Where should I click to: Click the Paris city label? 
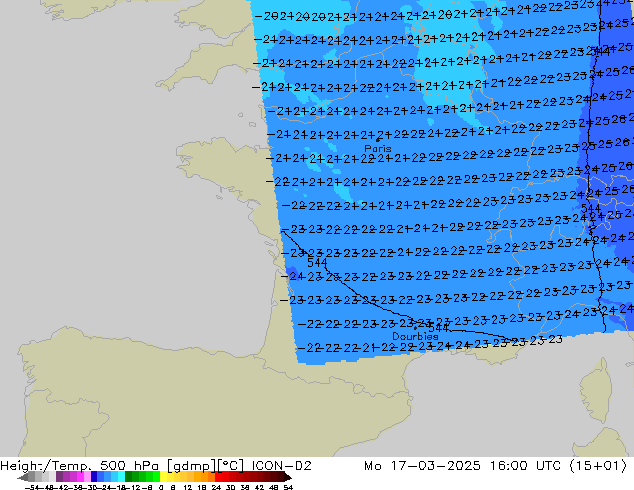(x=378, y=148)
